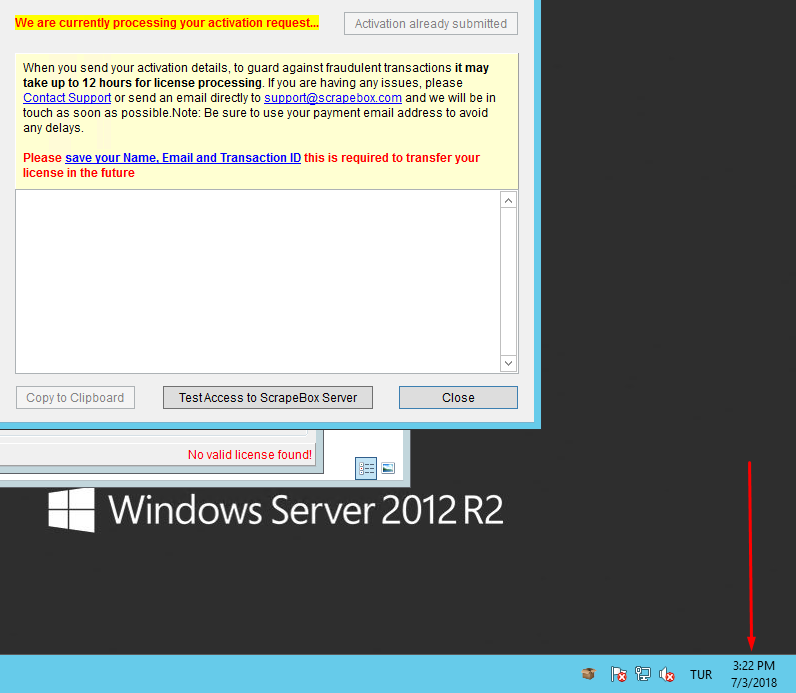
Task: Change the TUR input language indicator
Action: tap(701, 675)
